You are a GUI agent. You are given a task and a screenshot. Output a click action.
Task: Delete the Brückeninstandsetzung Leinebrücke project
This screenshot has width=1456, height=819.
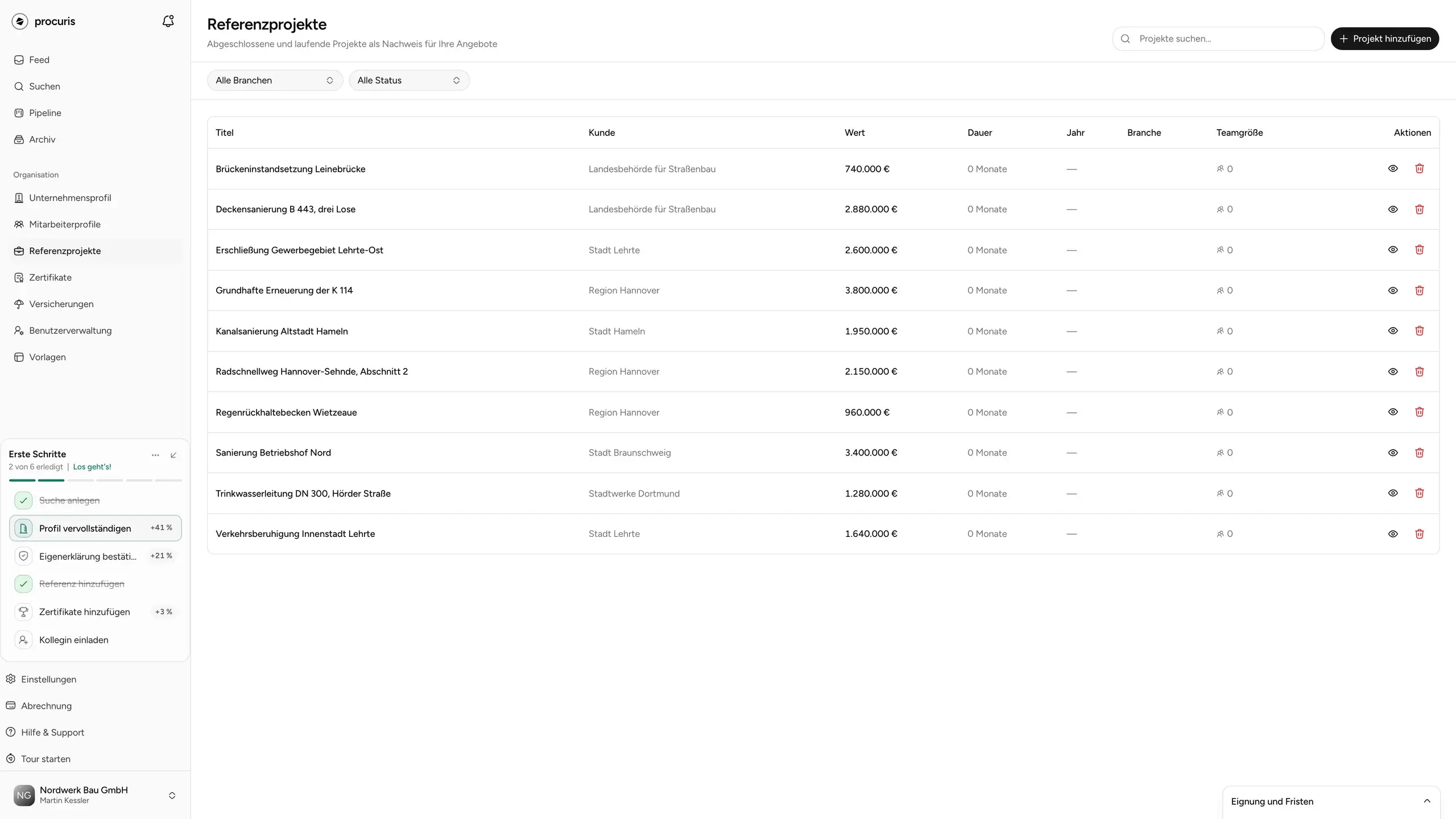[x=1419, y=168]
